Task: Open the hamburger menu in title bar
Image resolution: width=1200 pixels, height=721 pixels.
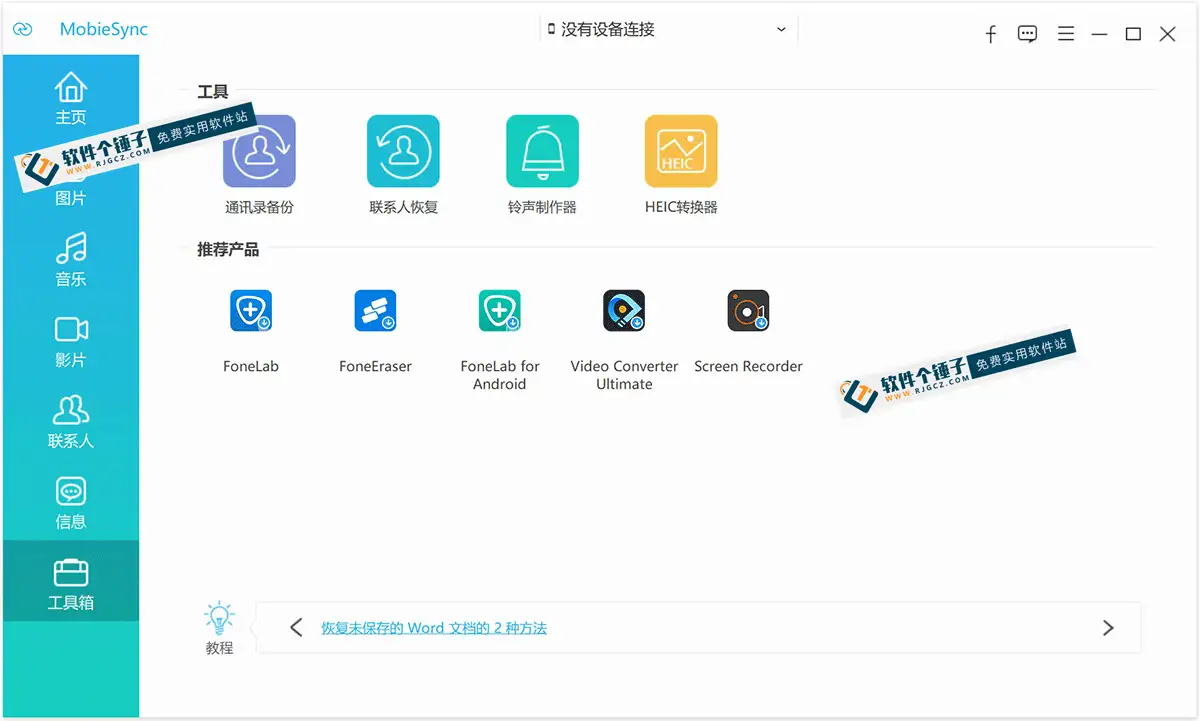Action: coord(1066,34)
